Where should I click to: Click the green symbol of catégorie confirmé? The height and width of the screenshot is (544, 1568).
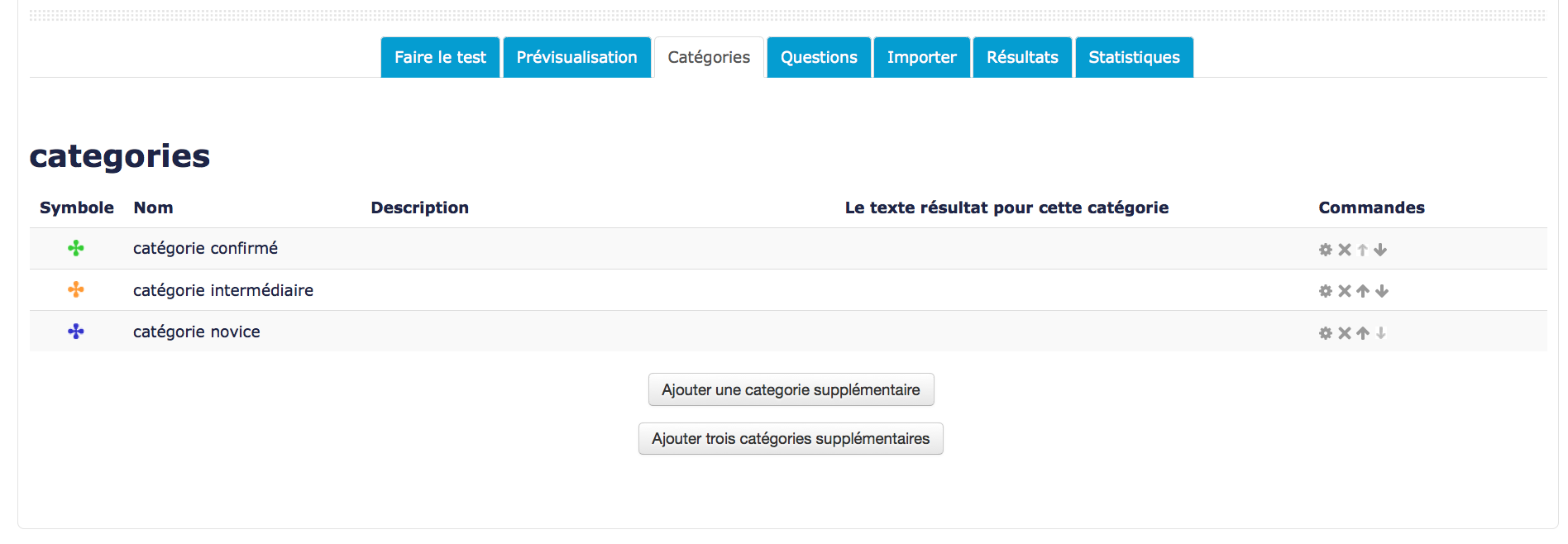[x=76, y=248]
